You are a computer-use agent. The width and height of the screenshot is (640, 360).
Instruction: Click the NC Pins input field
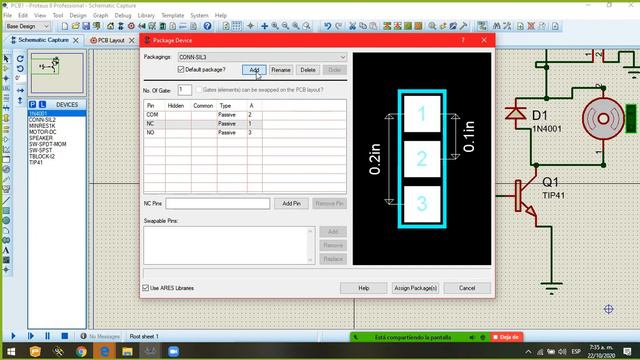218,203
